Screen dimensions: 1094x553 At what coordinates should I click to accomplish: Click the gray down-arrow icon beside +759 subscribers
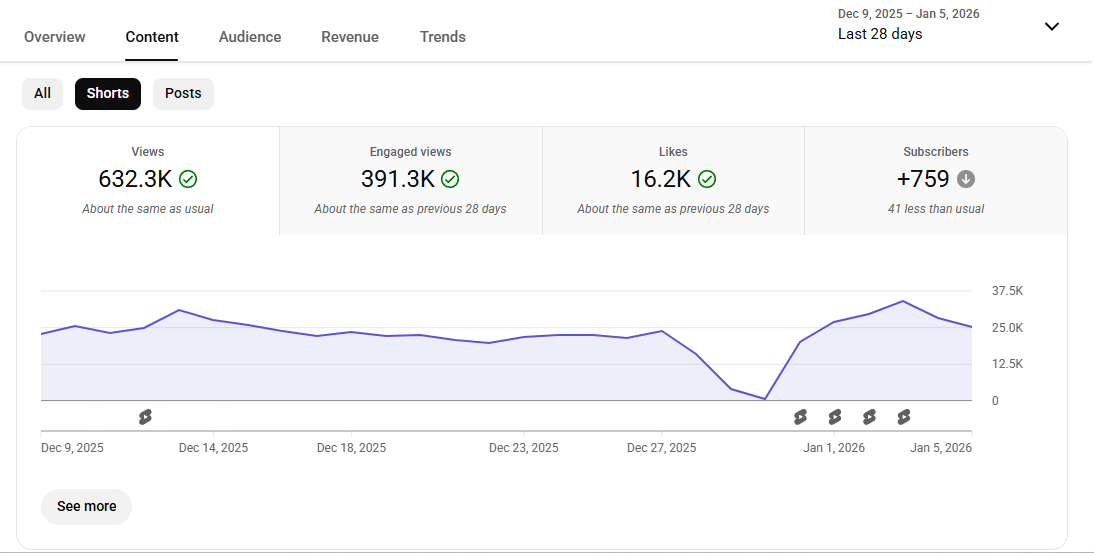965,180
